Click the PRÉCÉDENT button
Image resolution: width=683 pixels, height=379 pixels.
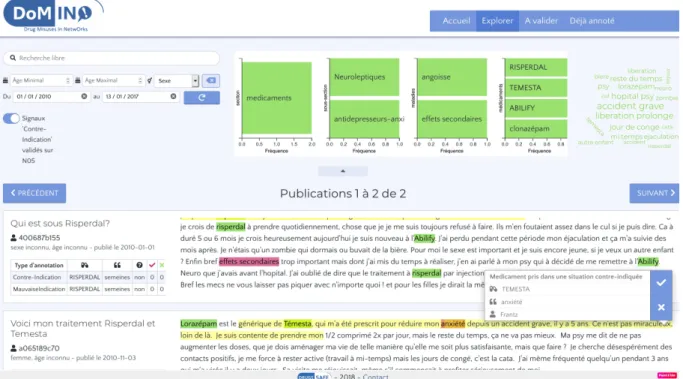pyautogui.click(x=34, y=193)
